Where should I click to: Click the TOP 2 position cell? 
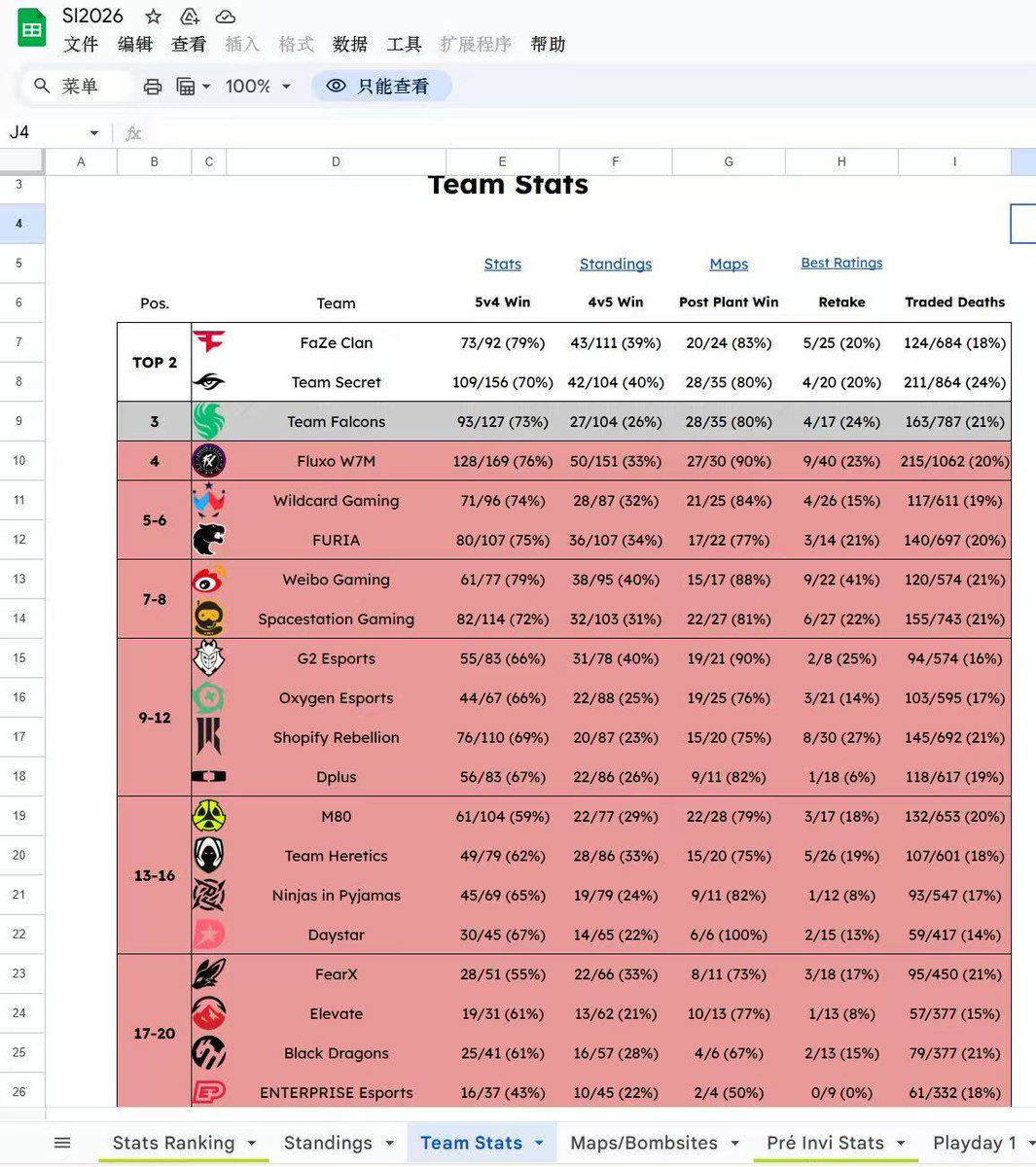[x=154, y=362]
